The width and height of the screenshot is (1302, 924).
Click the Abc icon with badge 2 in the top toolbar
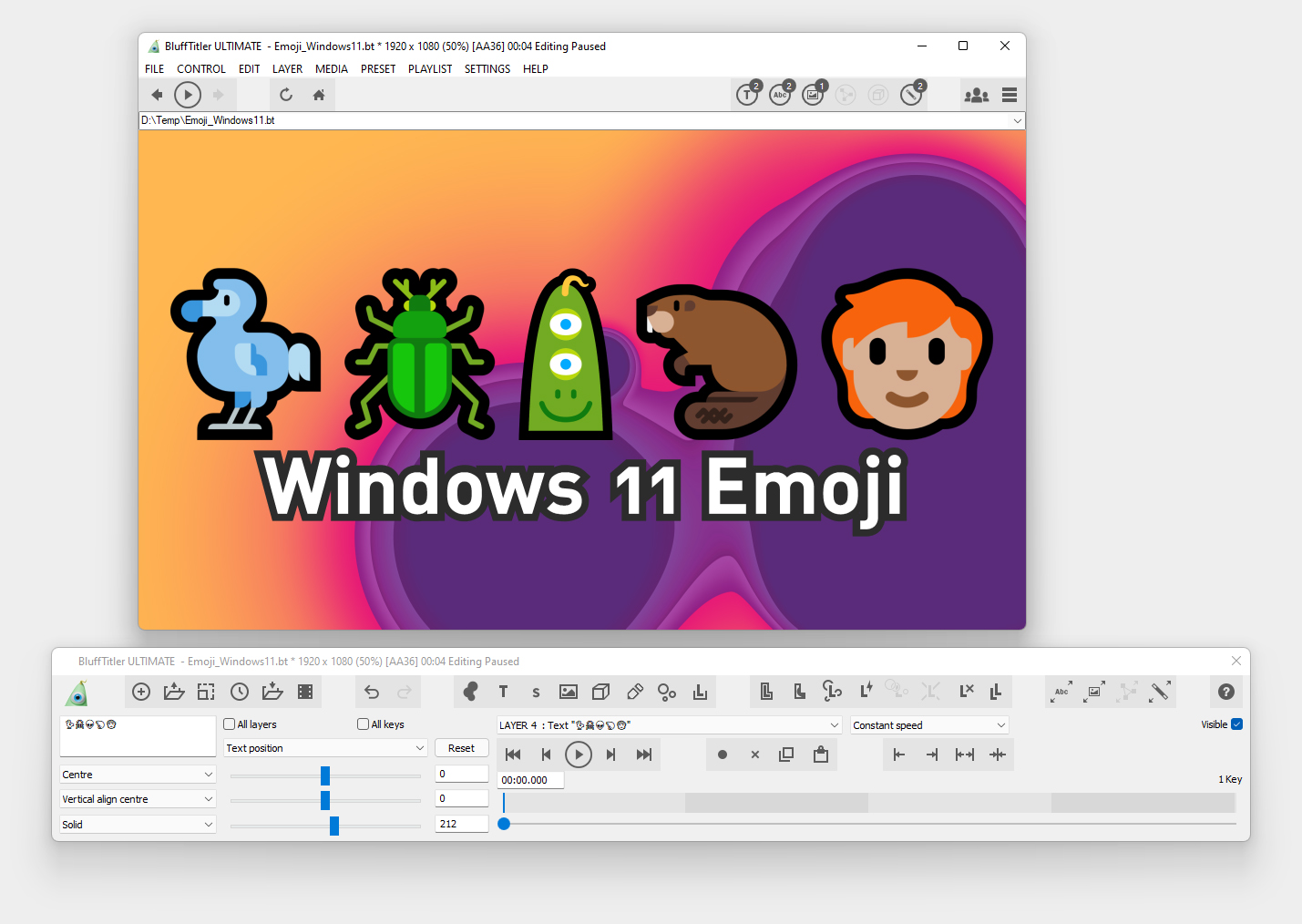[x=781, y=94]
